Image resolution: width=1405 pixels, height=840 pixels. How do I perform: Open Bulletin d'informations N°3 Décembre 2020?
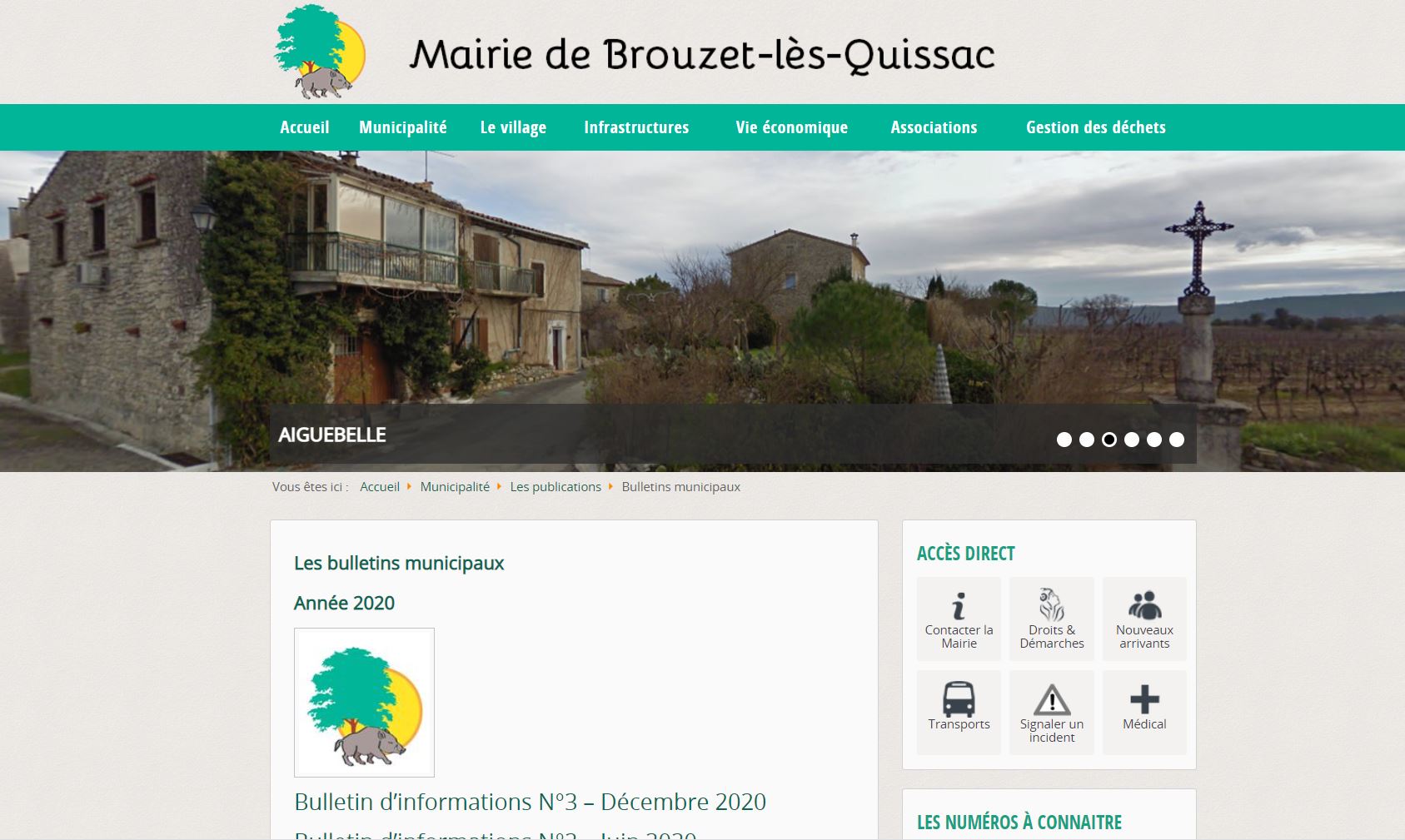tap(530, 802)
